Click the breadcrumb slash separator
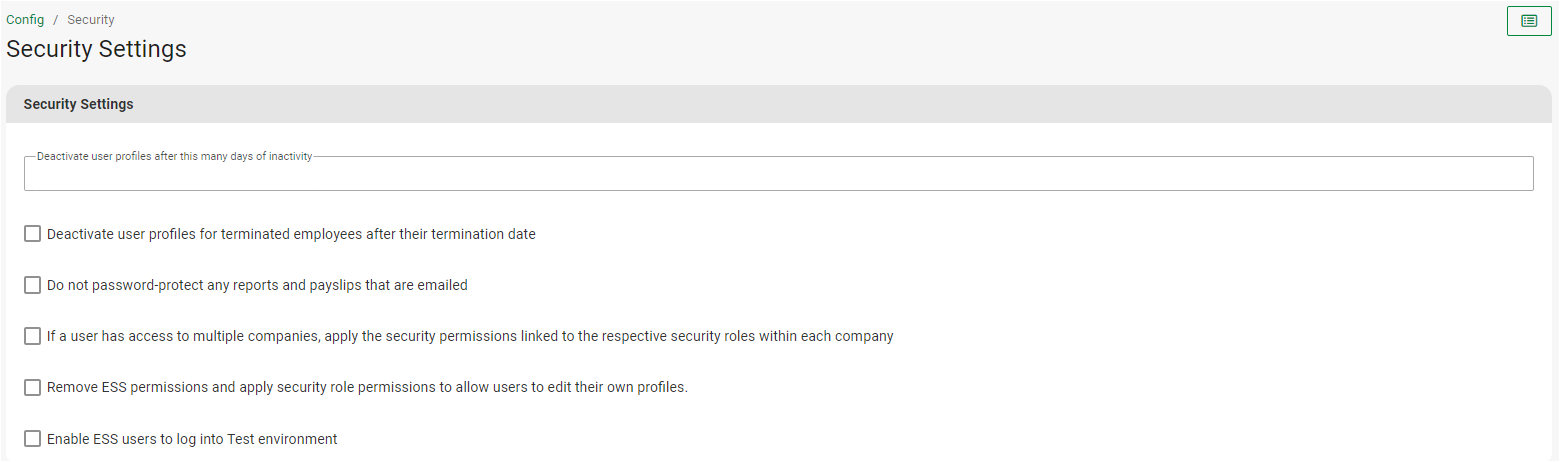The image size is (1560, 462). click(56, 20)
